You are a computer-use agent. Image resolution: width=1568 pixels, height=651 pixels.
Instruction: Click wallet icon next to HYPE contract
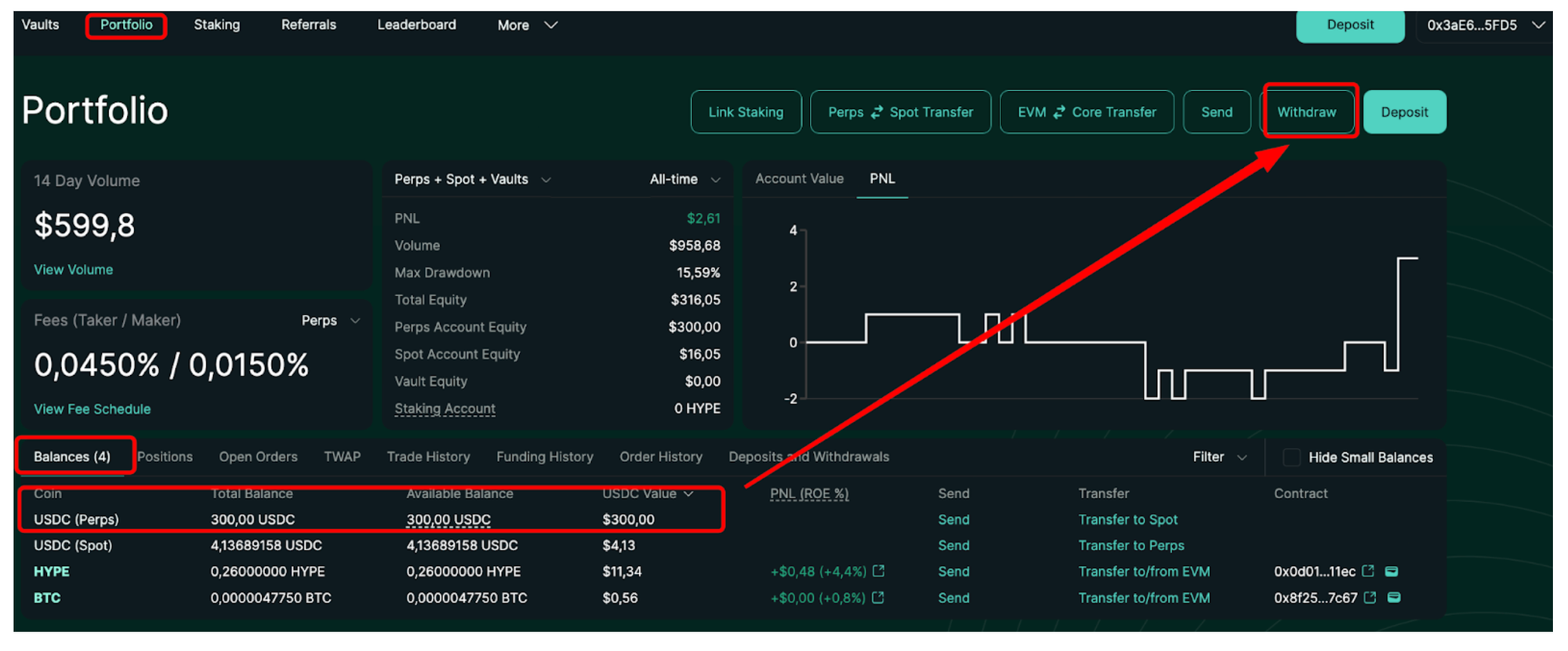1392,571
